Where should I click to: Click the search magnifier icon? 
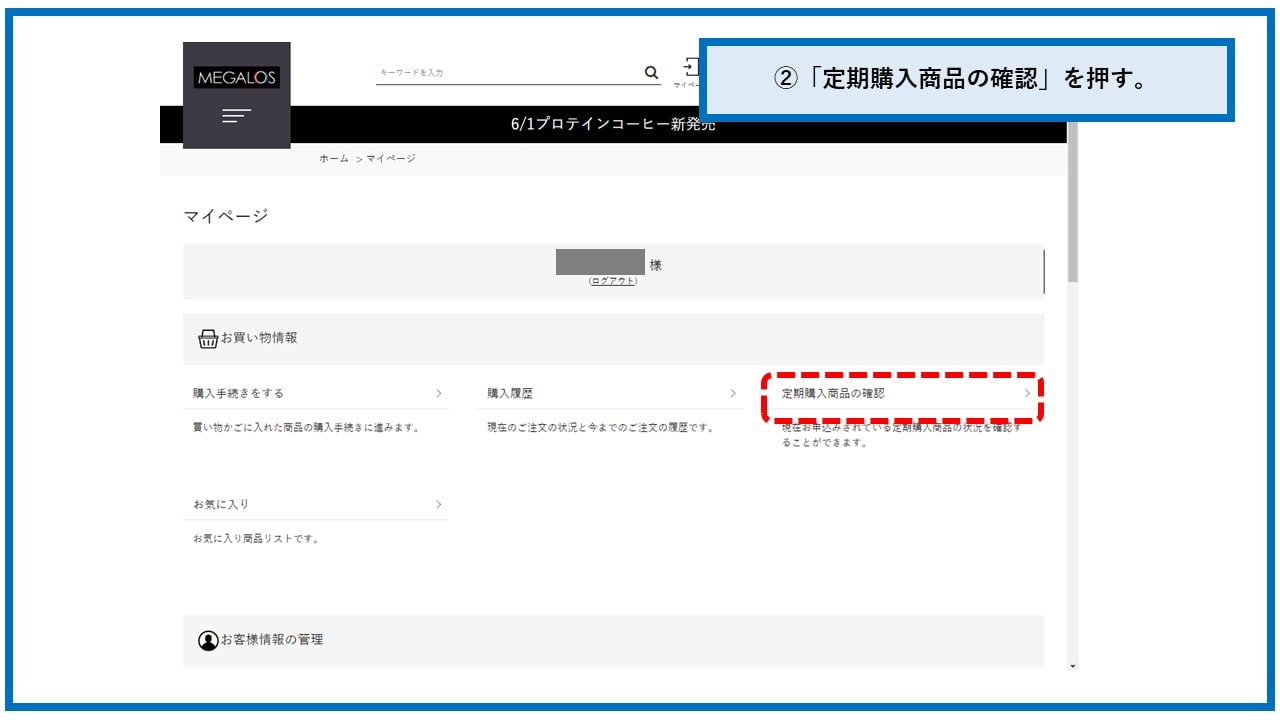pos(652,72)
